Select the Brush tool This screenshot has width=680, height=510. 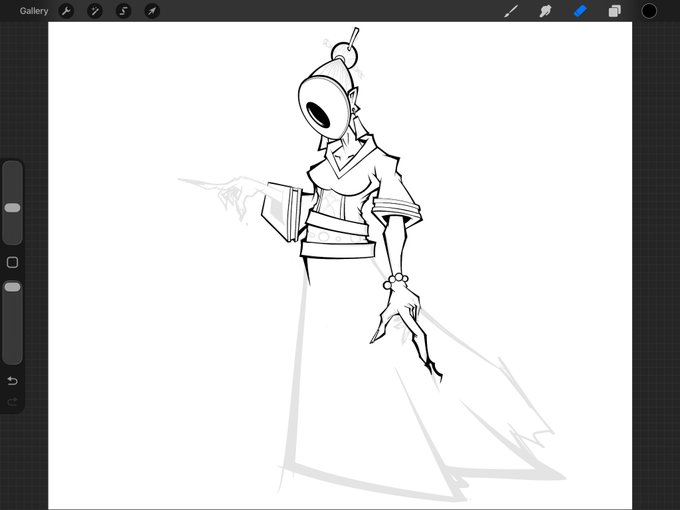pos(511,11)
